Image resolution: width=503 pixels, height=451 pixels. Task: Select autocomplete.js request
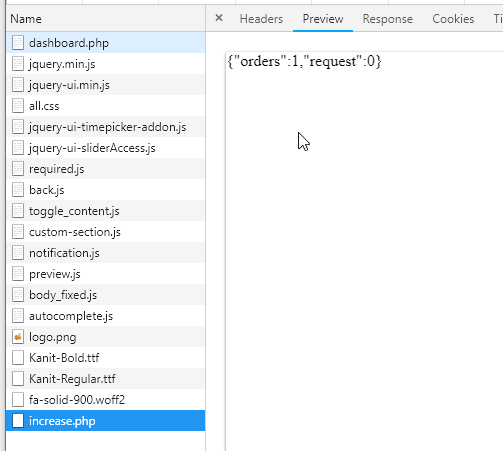pos(106,316)
